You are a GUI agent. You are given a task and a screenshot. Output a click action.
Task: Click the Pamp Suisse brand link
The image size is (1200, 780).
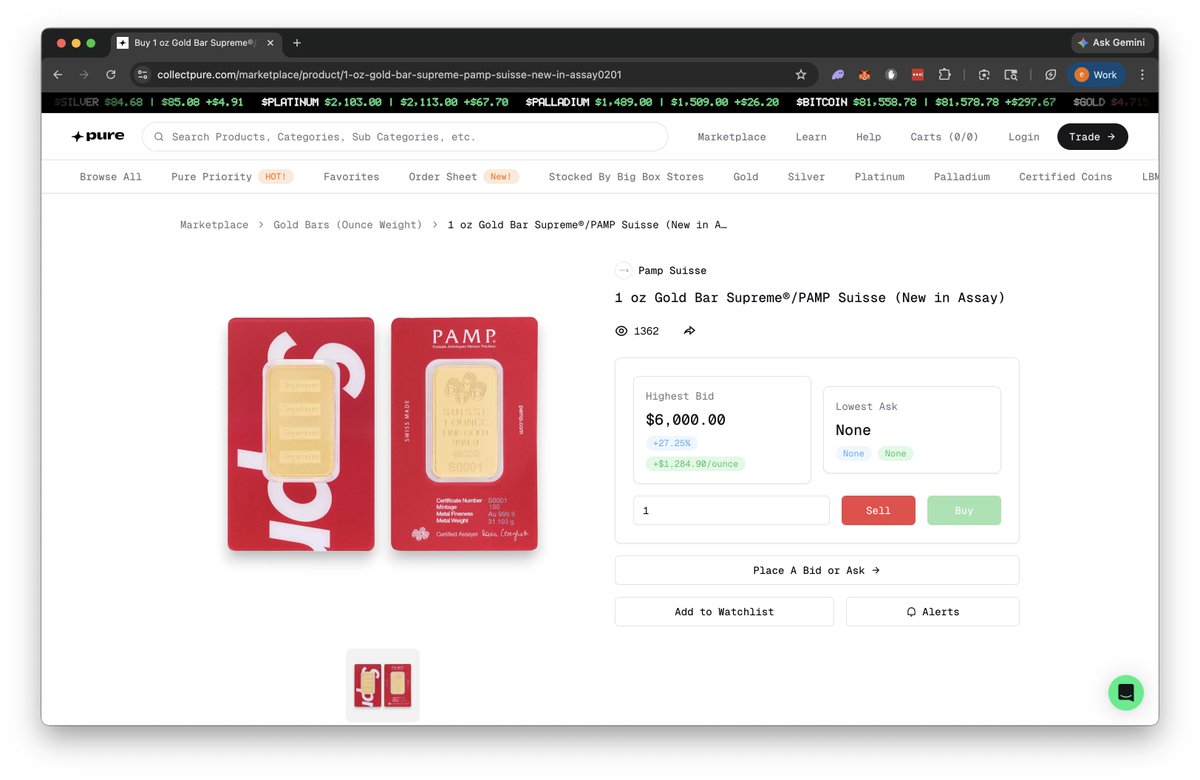click(x=672, y=270)
